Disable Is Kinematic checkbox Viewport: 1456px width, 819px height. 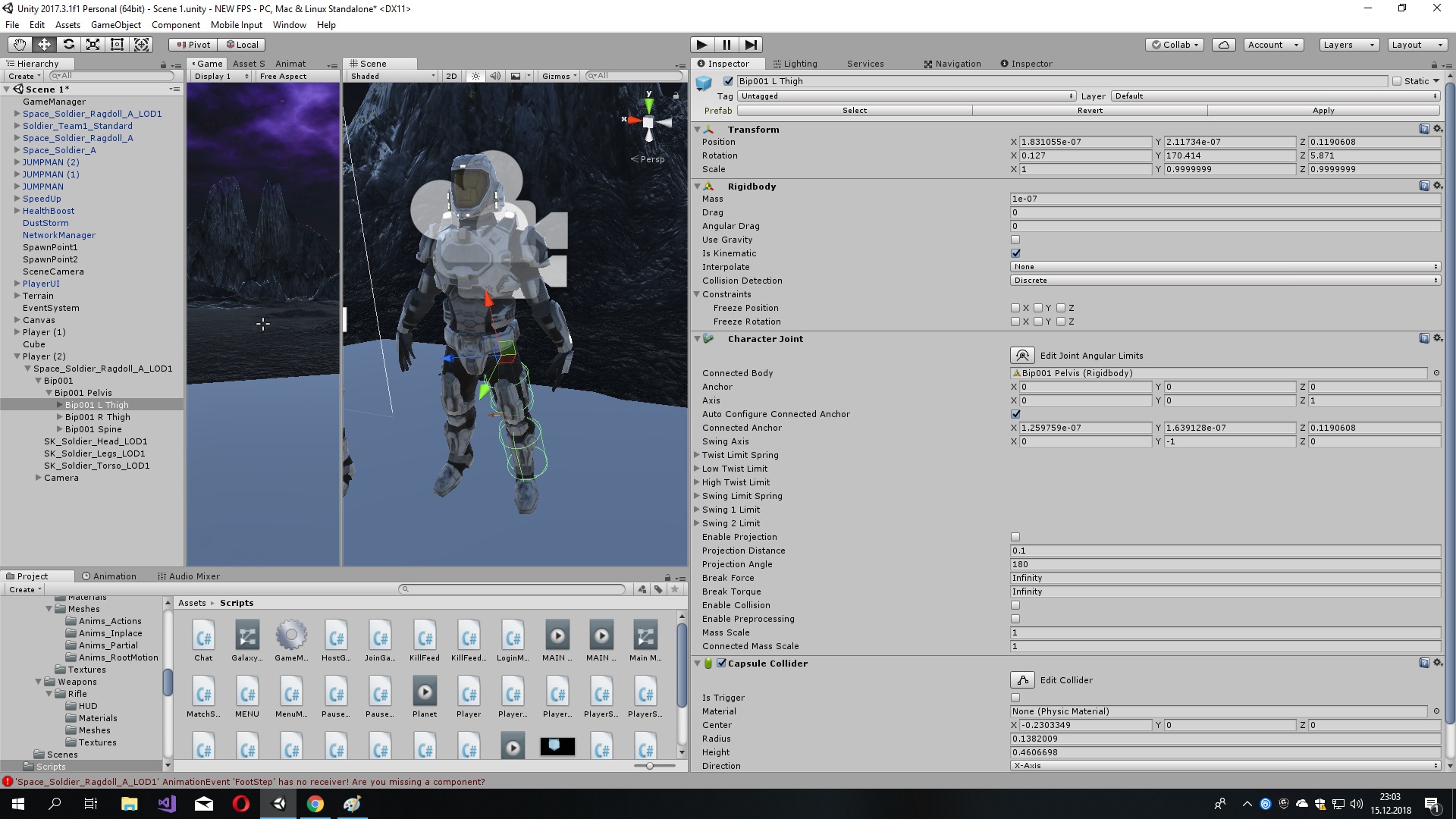1015,253
